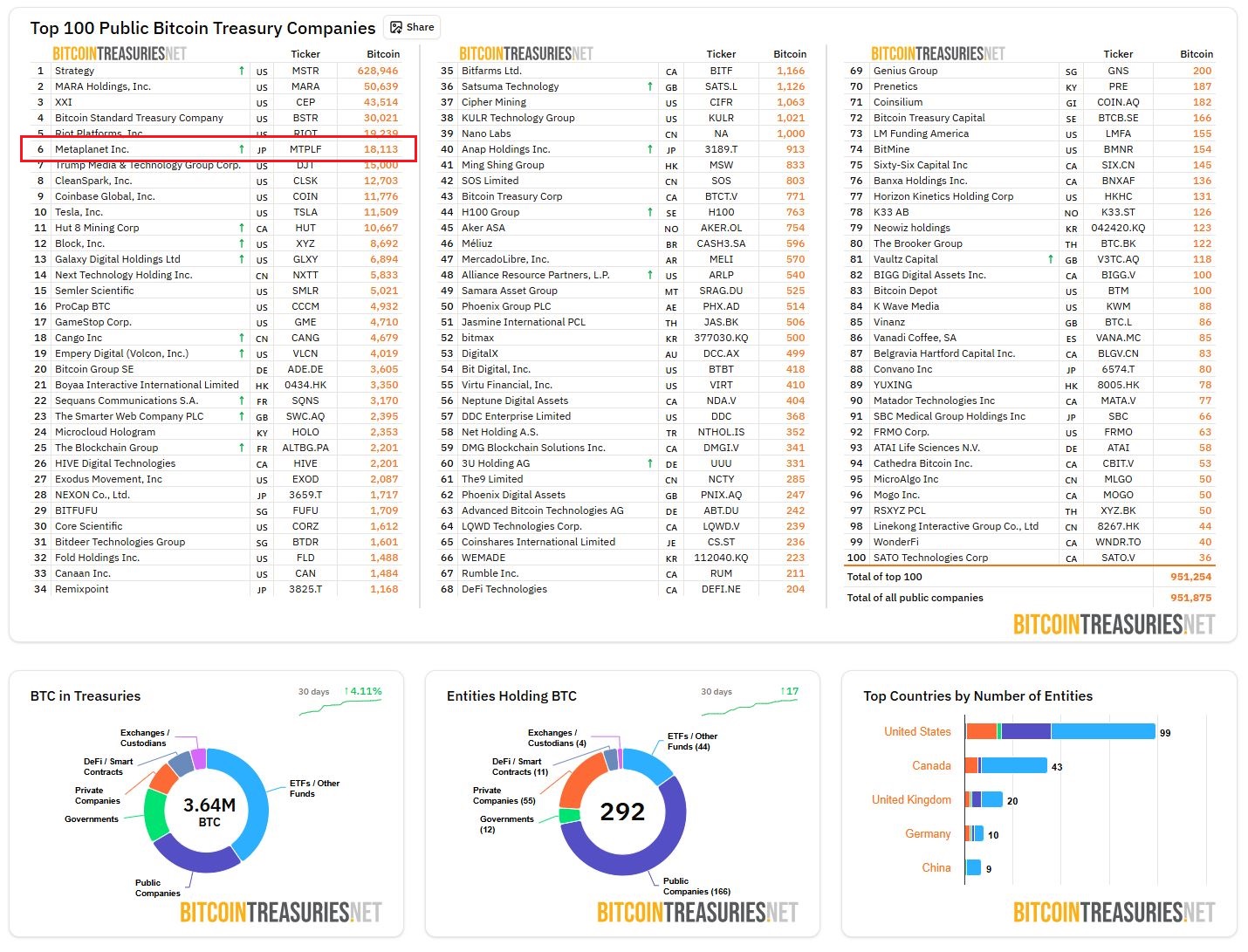The width and height of the screenshot is (1248, 952).
Task: Open Coinbase Global, Inc. company page
Action: 105,196
